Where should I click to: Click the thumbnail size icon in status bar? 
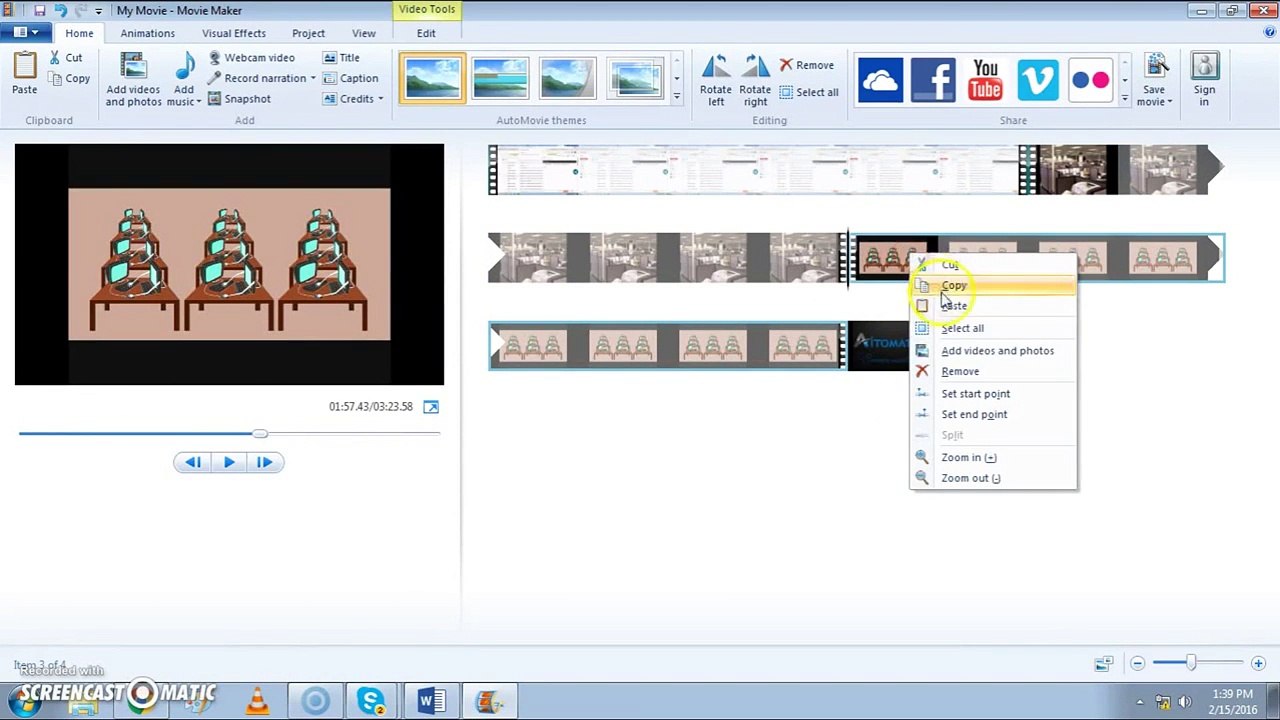tap(1103, 663)
